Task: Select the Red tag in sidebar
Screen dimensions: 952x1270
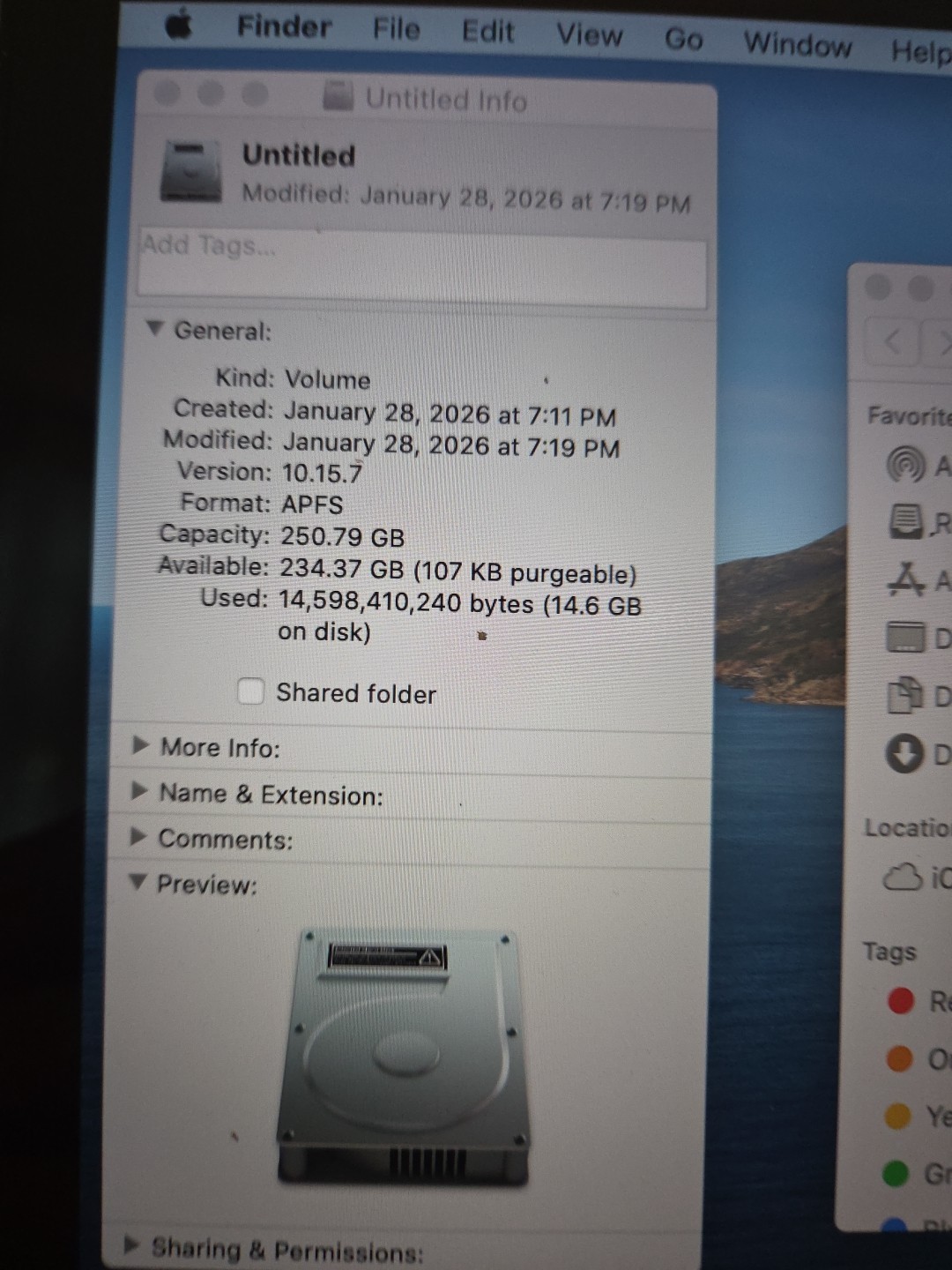Action: [x=901, y=1001]
